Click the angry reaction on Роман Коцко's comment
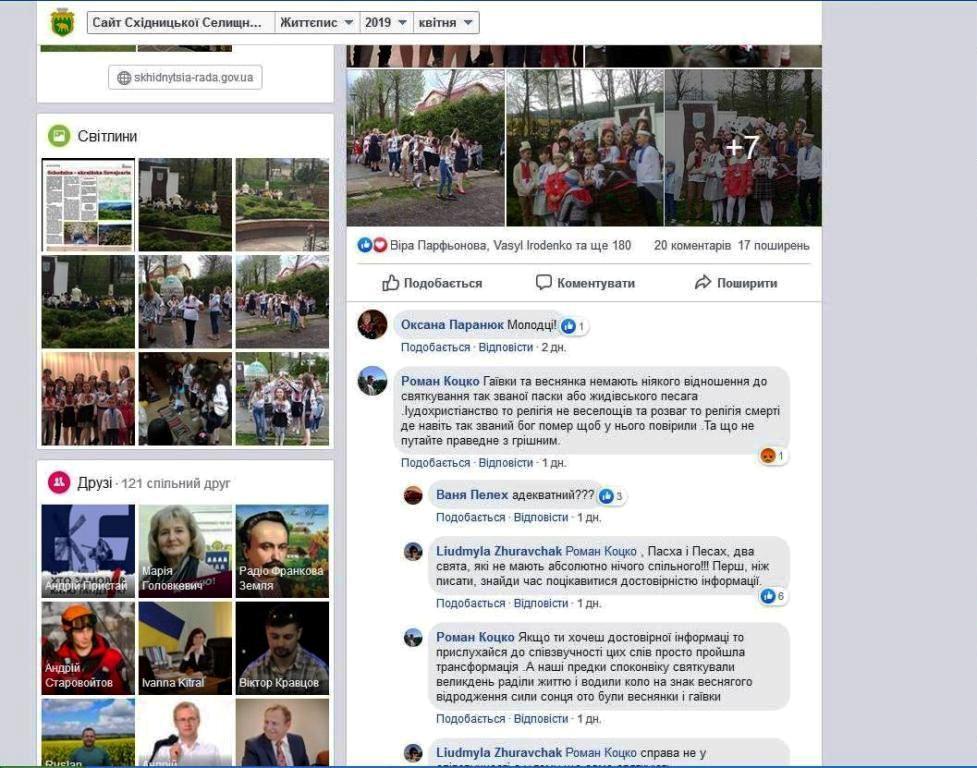The image size is (977, 768). click(x=769, y=456)
